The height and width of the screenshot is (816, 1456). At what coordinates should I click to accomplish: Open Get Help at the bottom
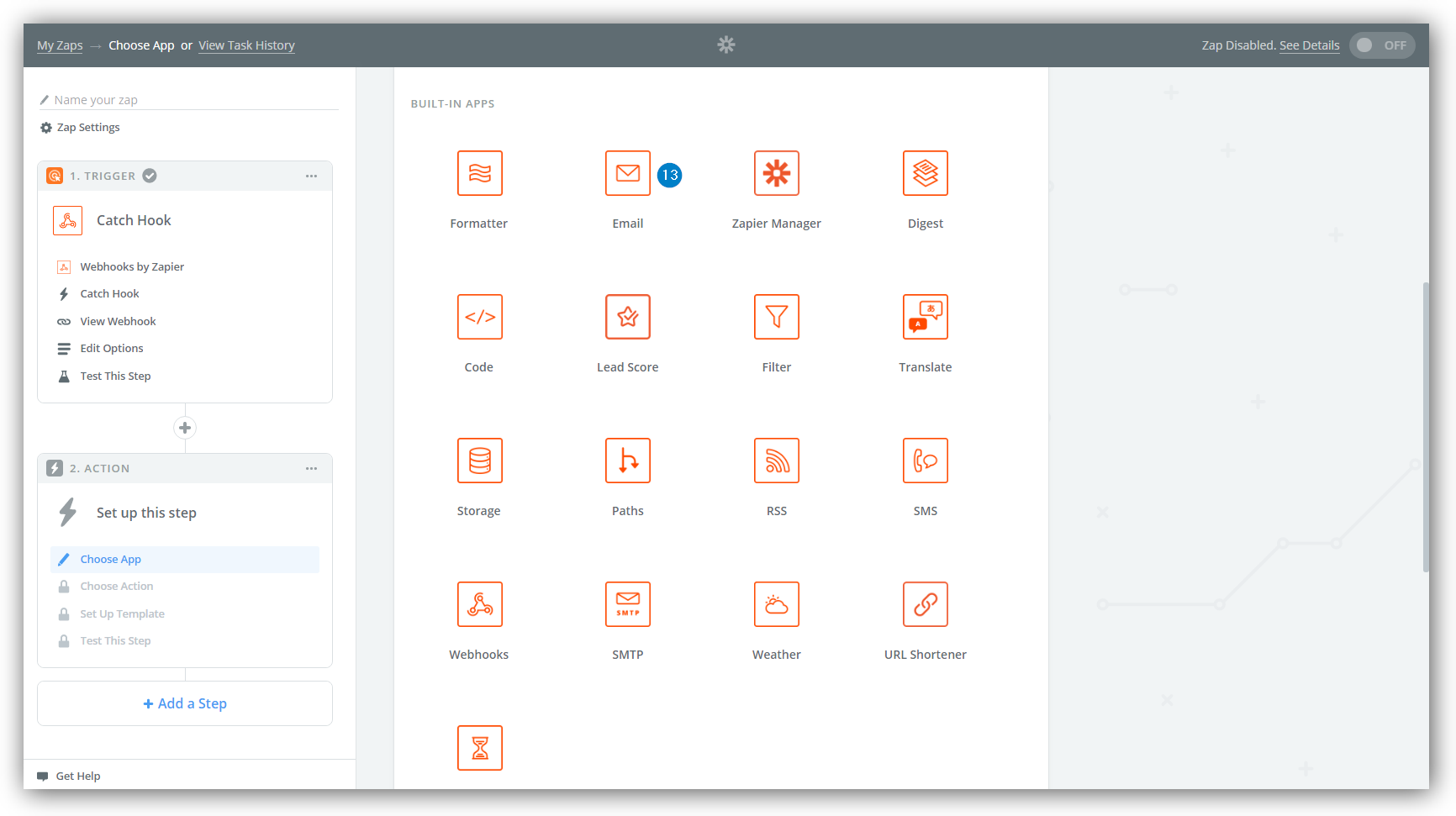pyautogui.click(x=70, y=776)
